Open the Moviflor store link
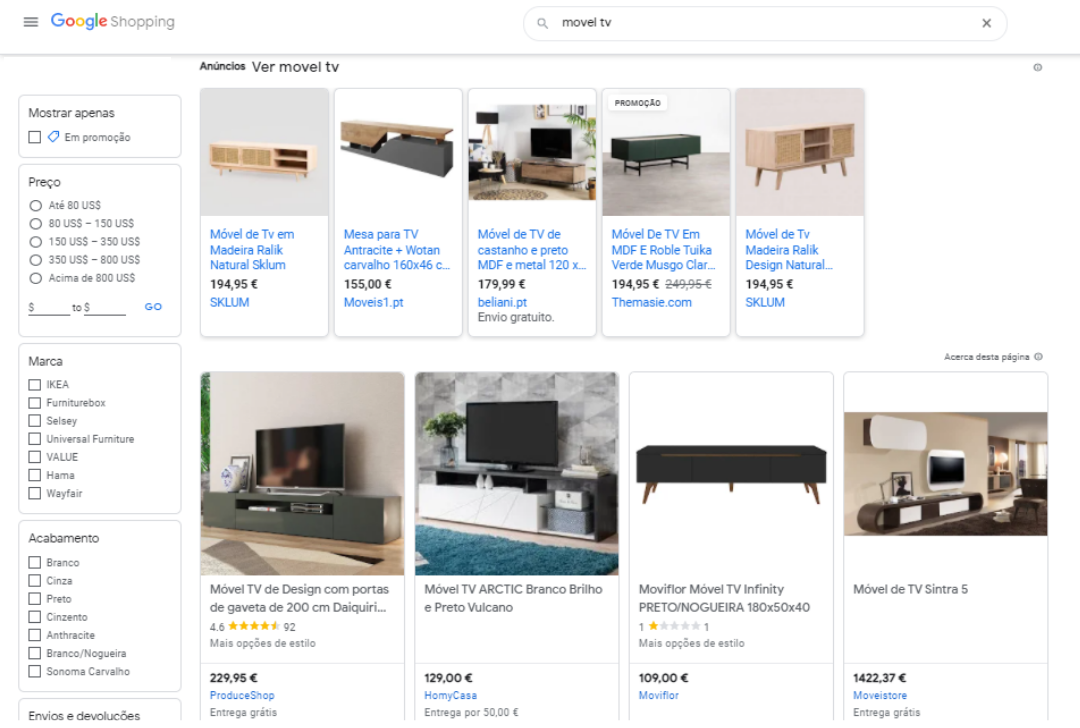This screenshot has height=728, width=1080. pos(659,695)
